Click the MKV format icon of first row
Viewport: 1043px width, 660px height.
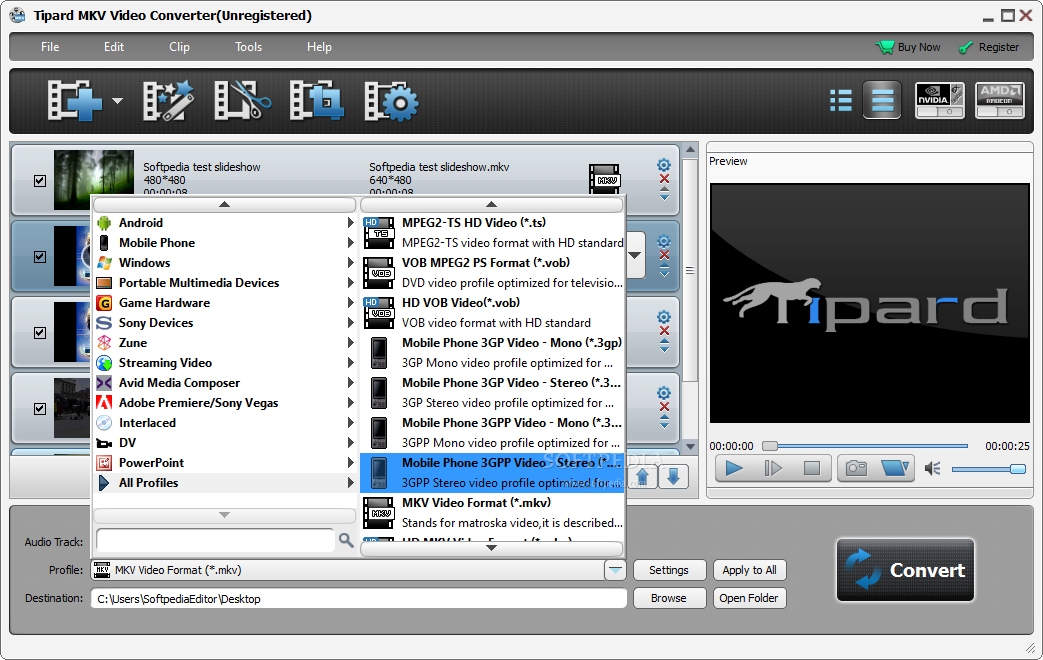[605, 180]
